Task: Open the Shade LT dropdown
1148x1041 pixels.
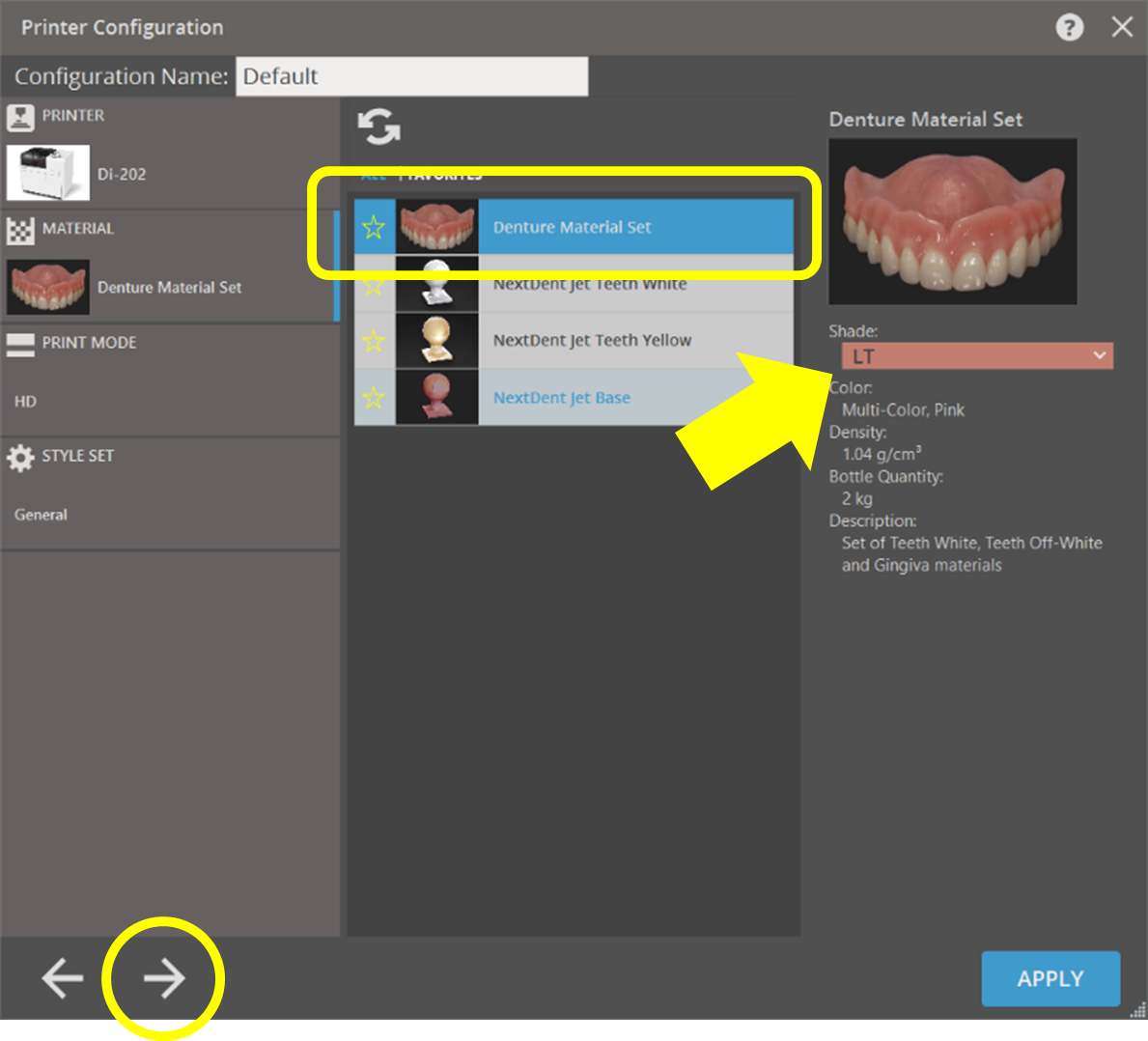Action: coord(977,356)
